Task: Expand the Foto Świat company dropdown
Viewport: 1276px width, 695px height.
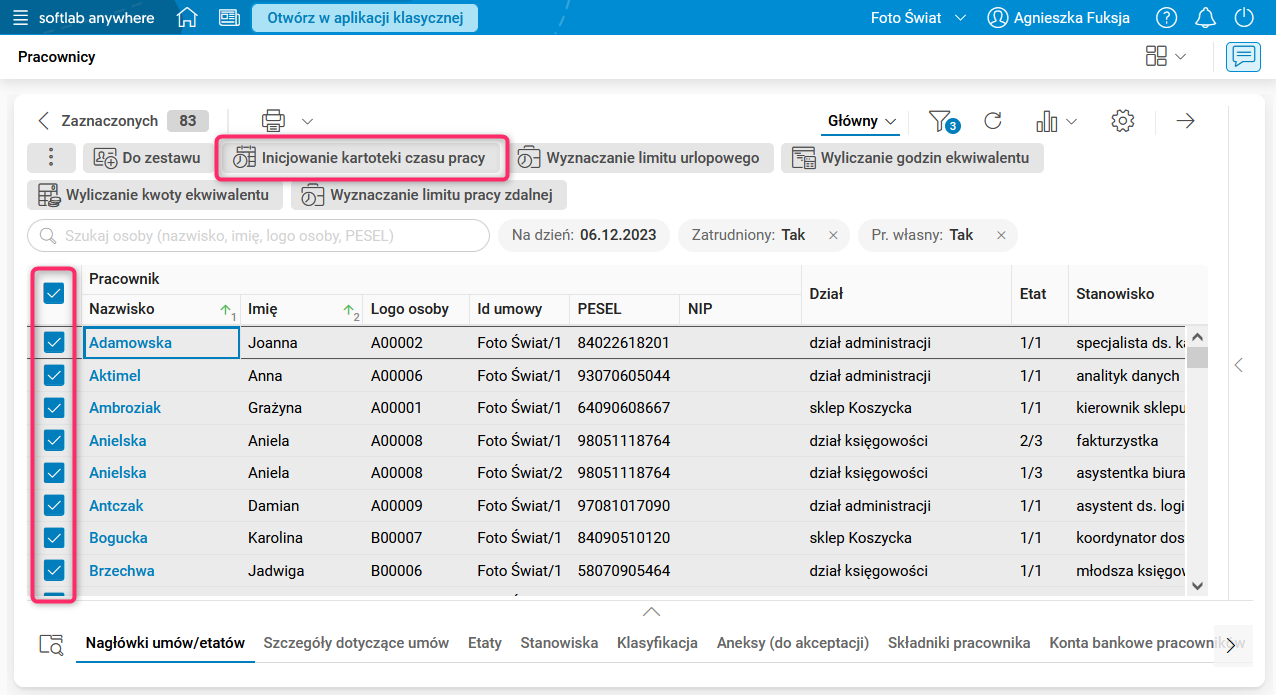Action: [x=918, y=18]
